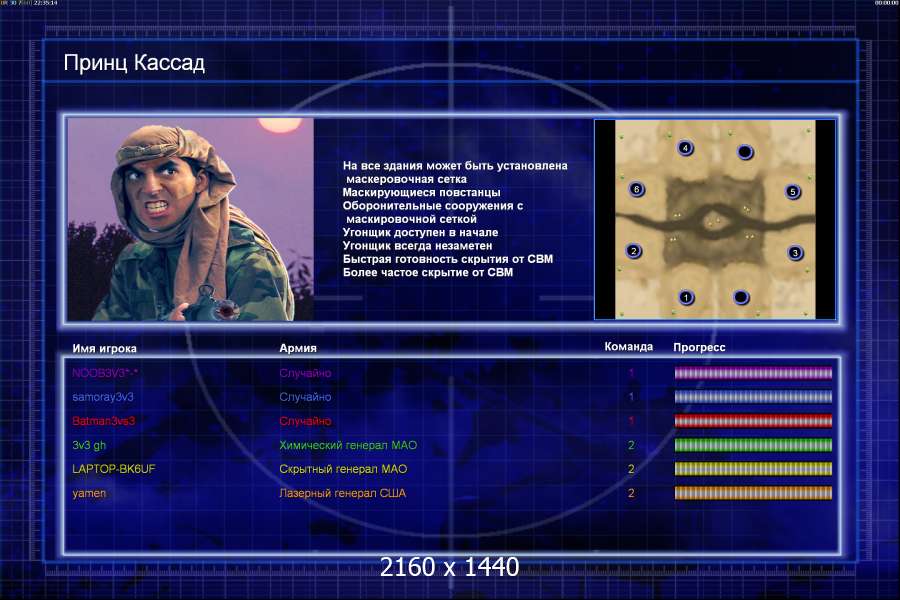Click the 3v3 gh green progress bar
900x600 pixels.
click(753, 445)
